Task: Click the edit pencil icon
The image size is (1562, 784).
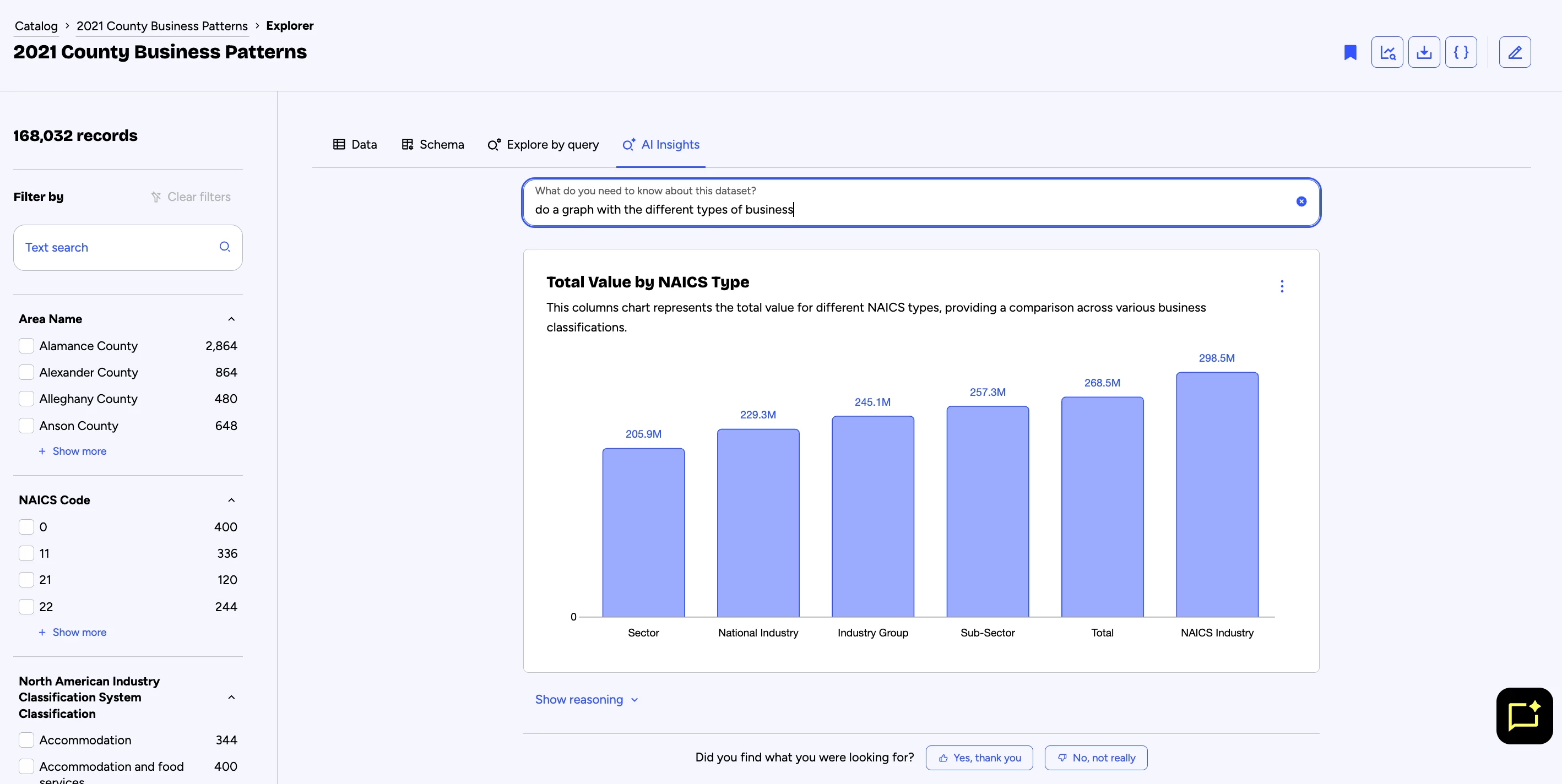Action: click(1515, 52)
